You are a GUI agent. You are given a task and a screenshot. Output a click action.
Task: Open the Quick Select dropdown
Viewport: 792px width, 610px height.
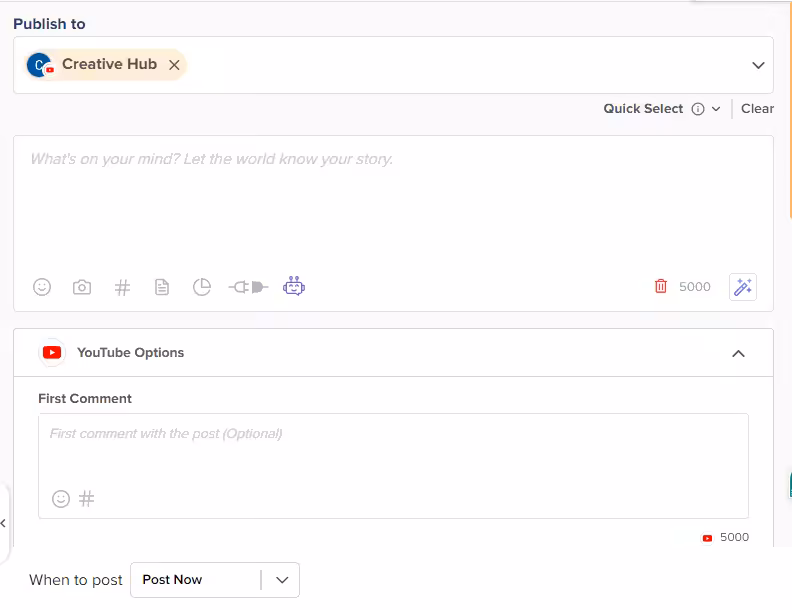tap(716, 109)
